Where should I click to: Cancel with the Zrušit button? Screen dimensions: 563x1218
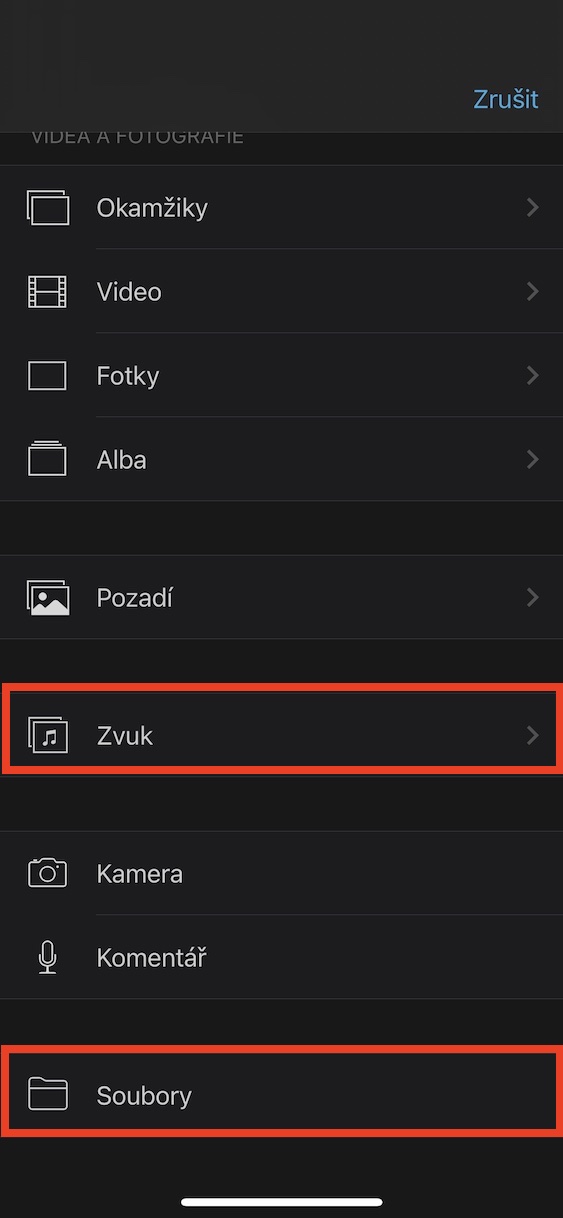(x=505, y=99)
